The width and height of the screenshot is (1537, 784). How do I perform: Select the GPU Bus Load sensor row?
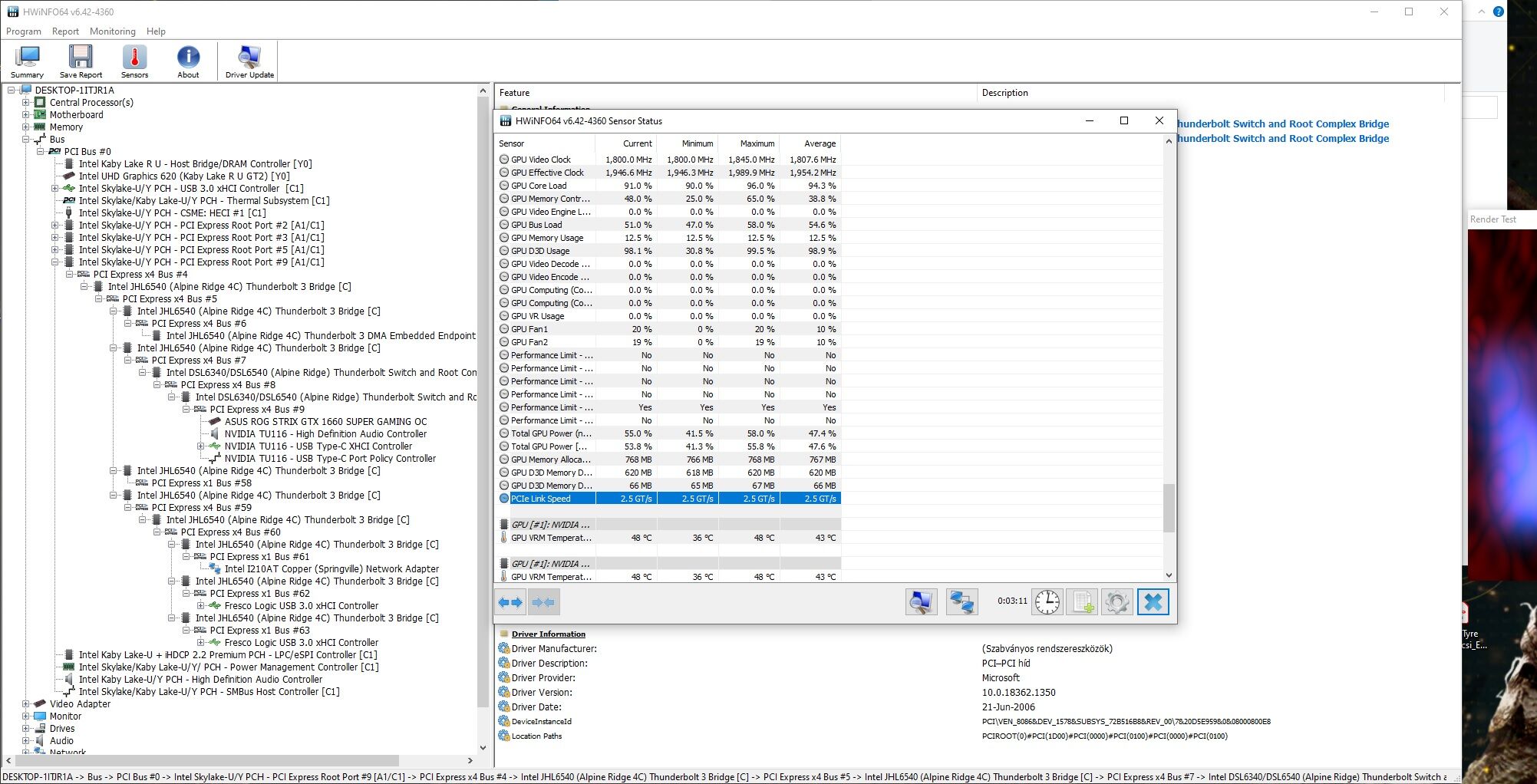668,225
